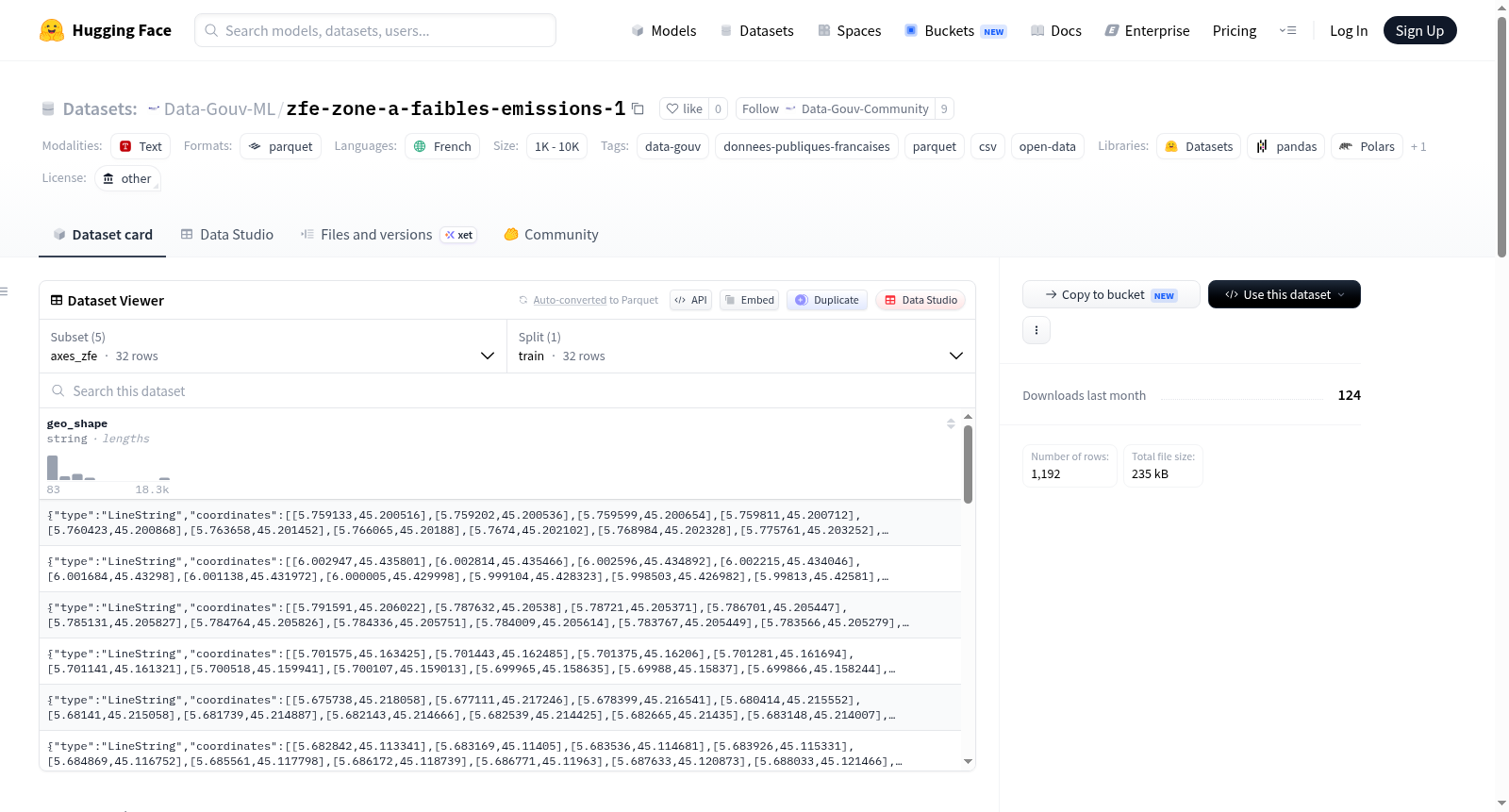
Task: Open the Datasets page
Action: (757, 30)
